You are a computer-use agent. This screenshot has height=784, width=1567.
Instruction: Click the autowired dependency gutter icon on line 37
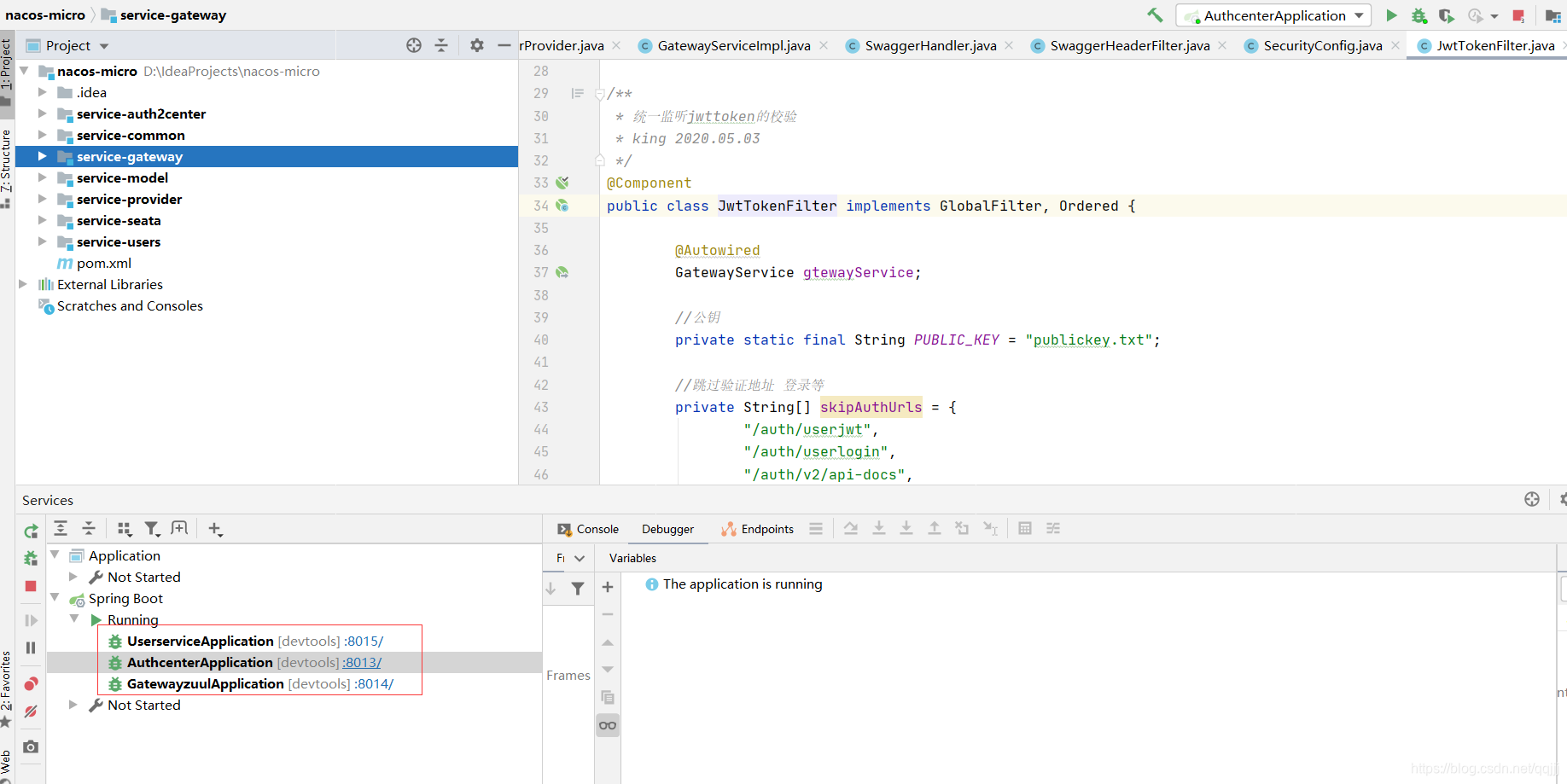coord(562,272)
